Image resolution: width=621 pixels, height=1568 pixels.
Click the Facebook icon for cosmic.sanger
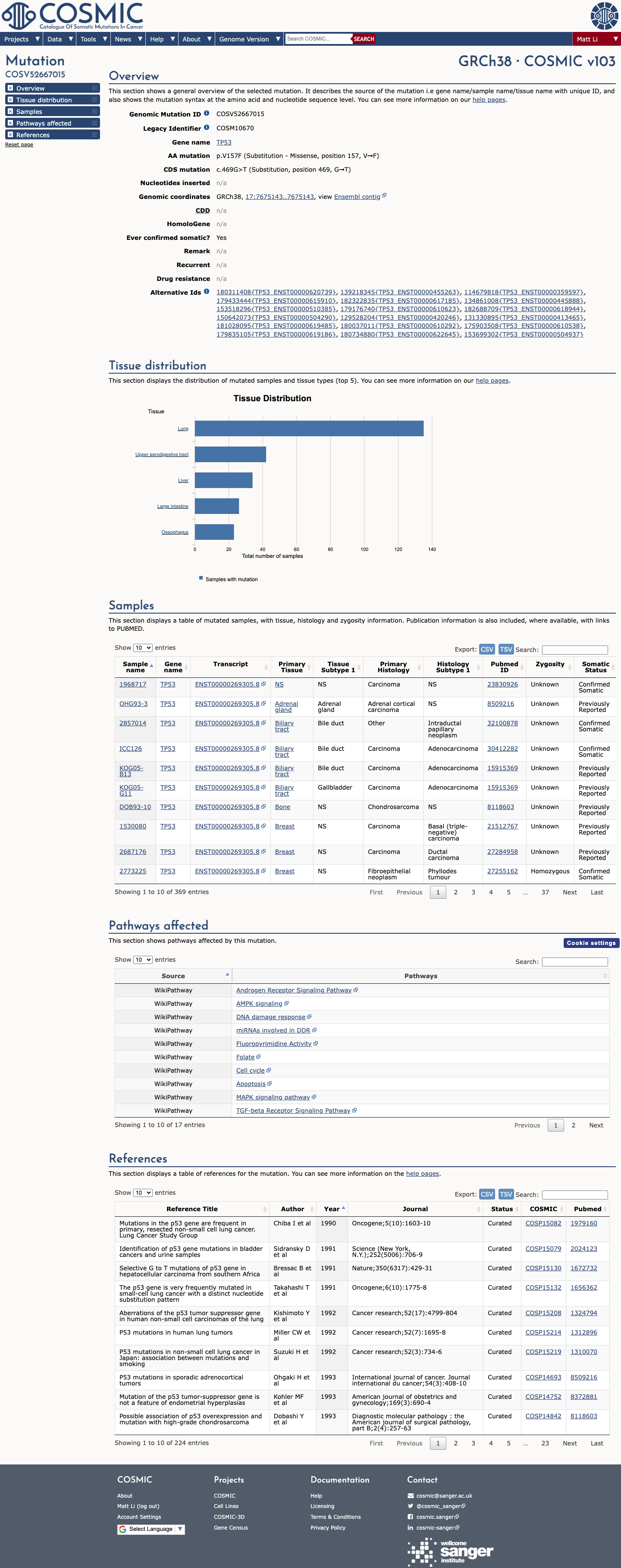411,1517
